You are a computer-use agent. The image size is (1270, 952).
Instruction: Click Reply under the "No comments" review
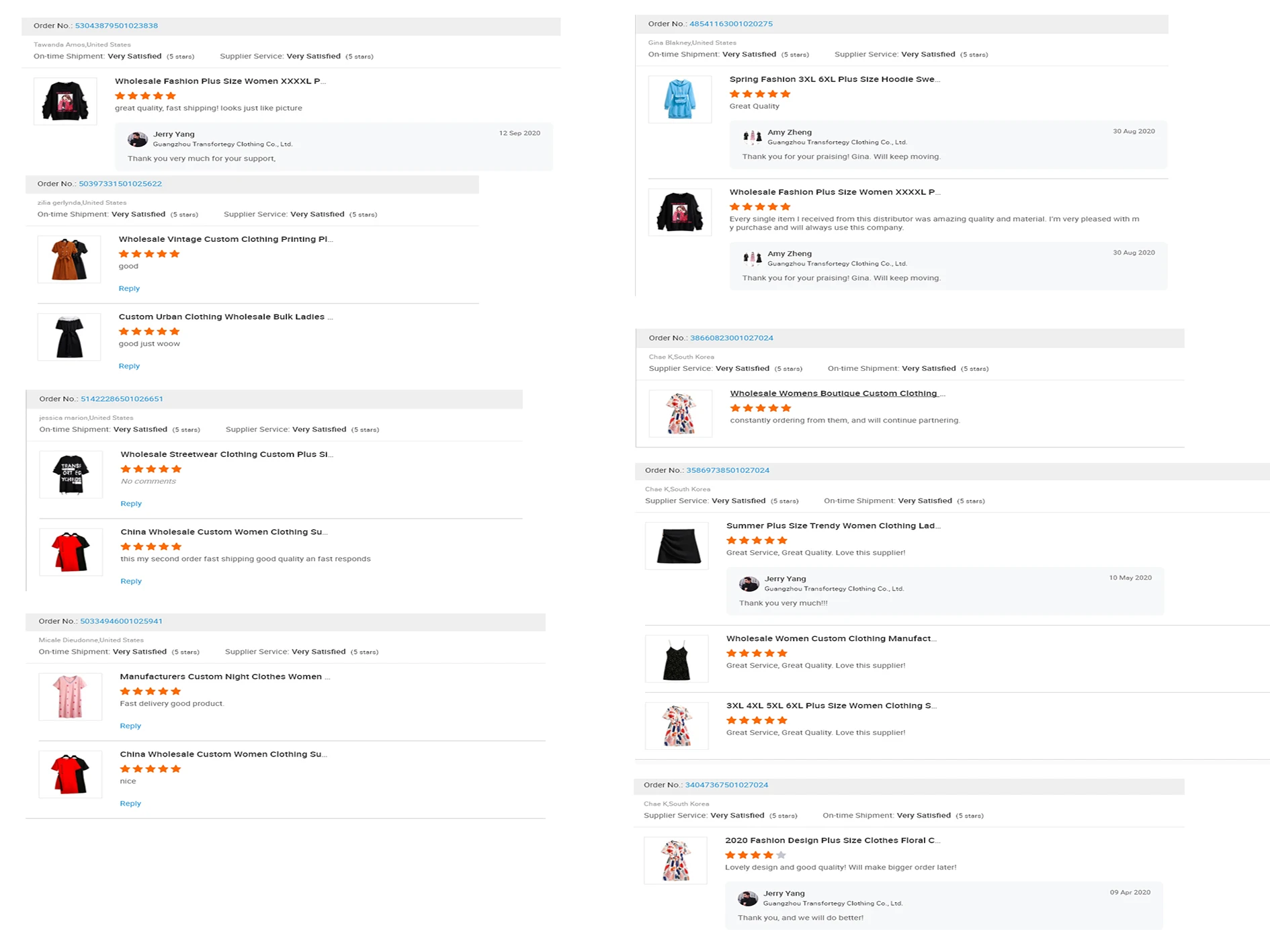(x=131, y=504)
